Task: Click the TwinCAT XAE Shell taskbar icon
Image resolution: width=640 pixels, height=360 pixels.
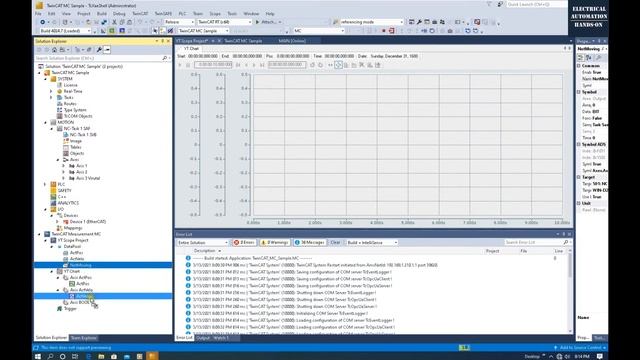Action: coord(152,356)
